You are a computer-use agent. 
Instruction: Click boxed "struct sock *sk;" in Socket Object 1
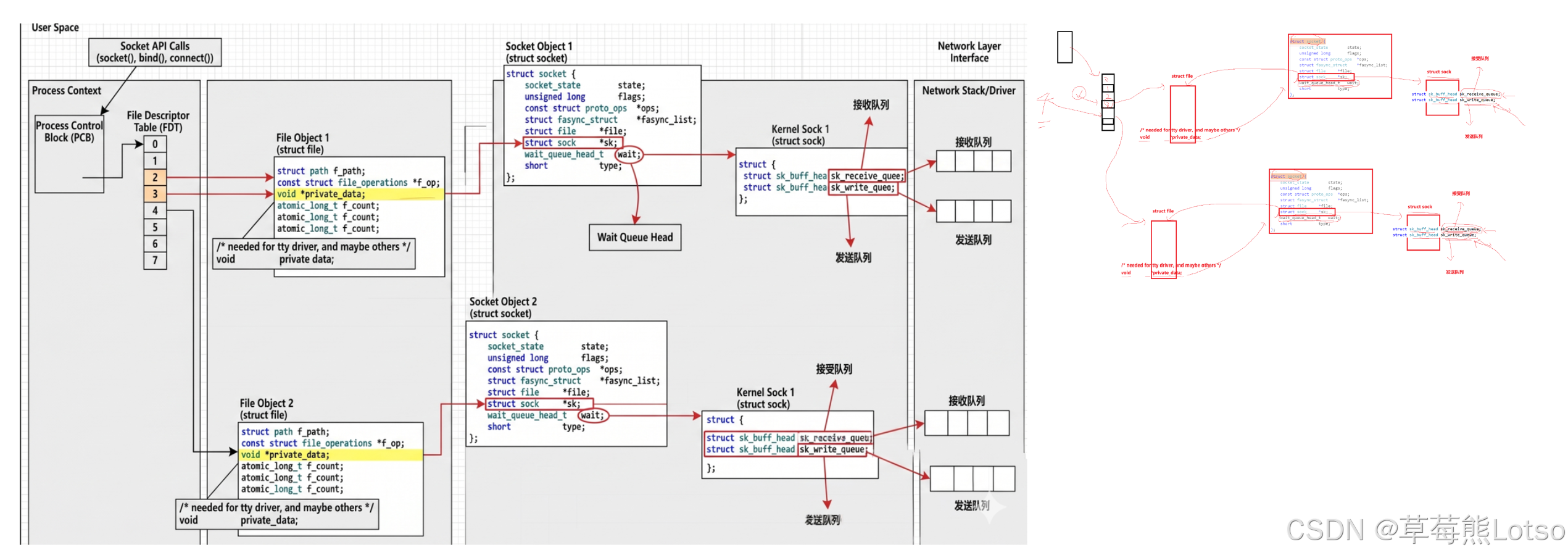[x=573, y=143]
